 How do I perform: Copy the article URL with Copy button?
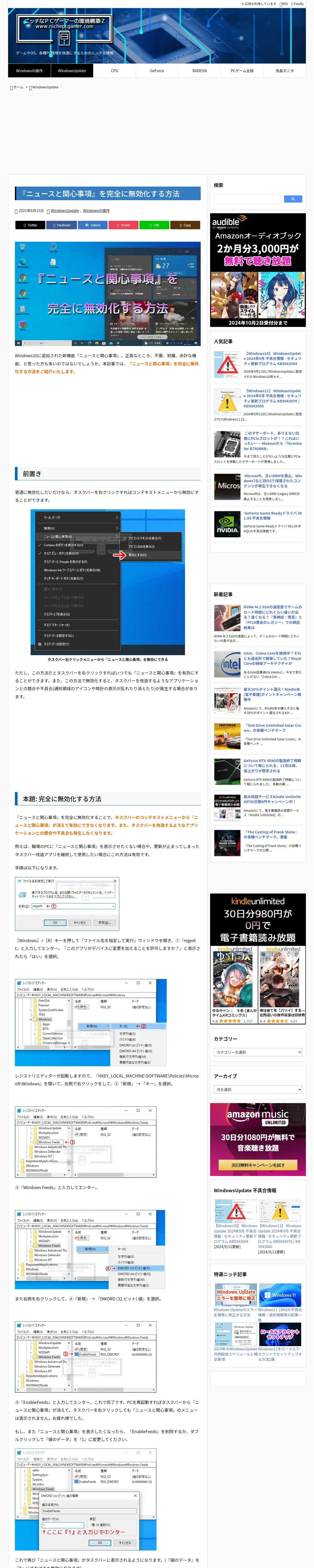[185, 225]
